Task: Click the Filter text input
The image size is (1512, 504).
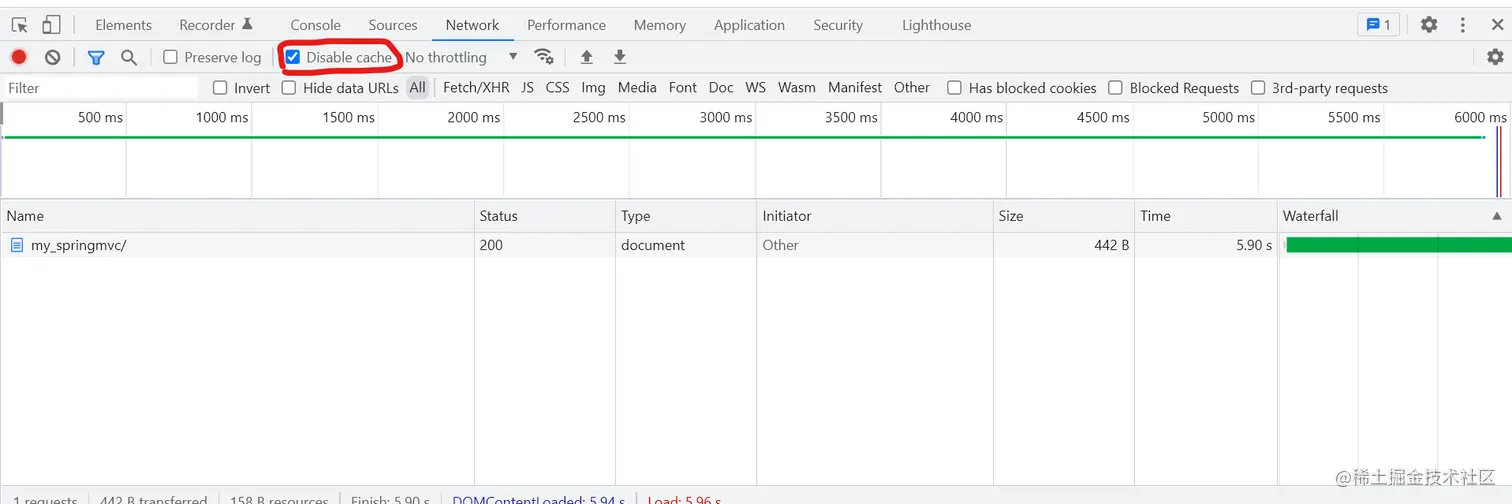Action: pyautogui.click(x=100, y=88)
